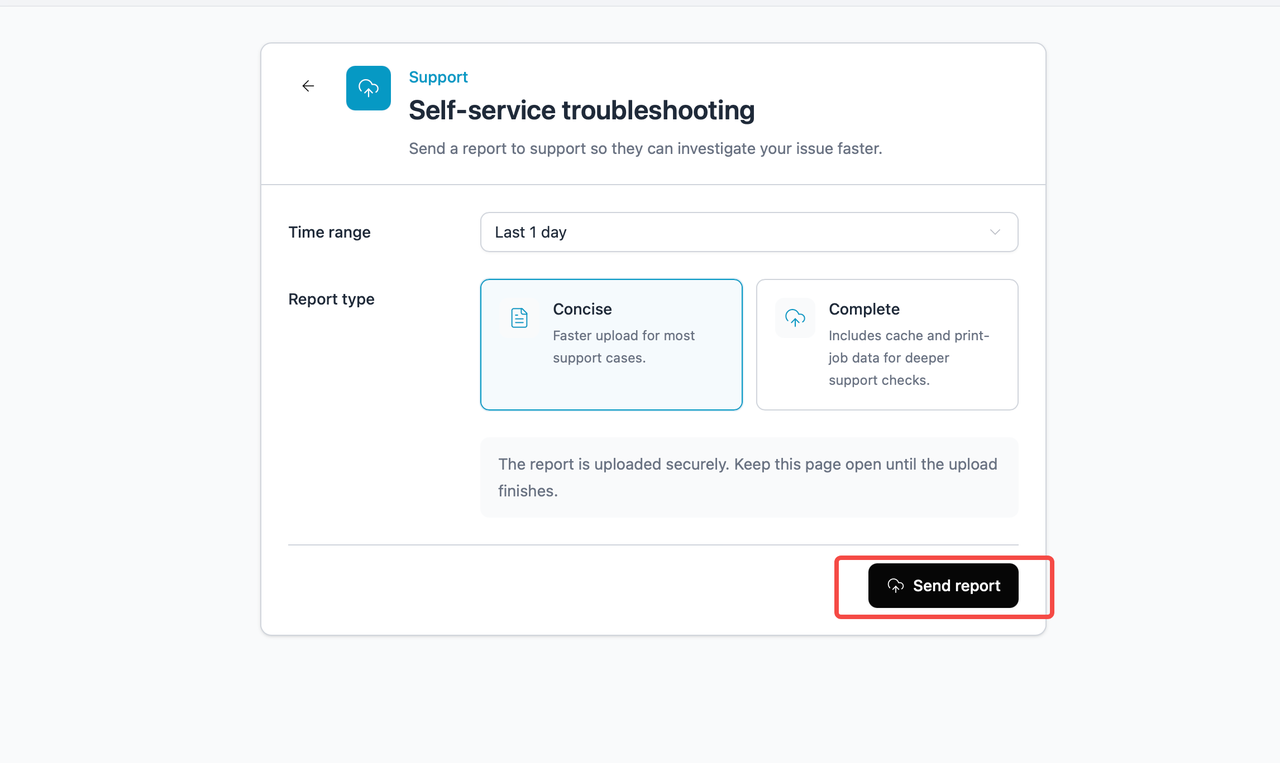
Task: Select the Complete report type card
Action: (887, 344)
